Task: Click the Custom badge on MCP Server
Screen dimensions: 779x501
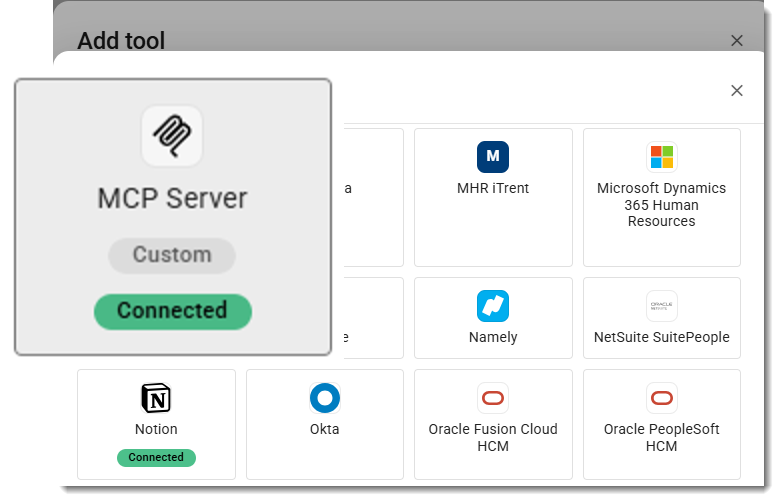Action: pos(172,255)
